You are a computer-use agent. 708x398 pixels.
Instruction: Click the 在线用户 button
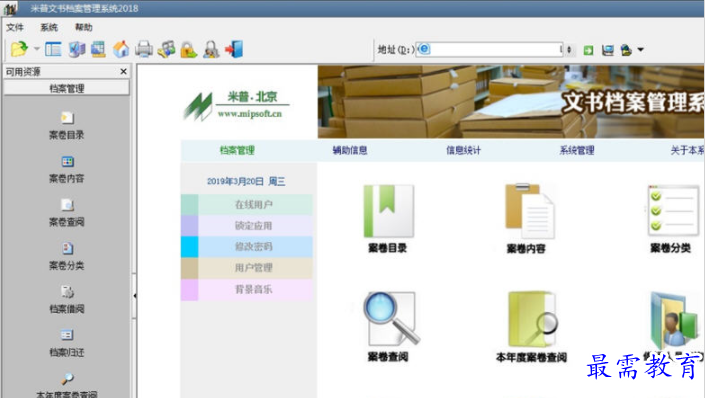tap(247, 205)
